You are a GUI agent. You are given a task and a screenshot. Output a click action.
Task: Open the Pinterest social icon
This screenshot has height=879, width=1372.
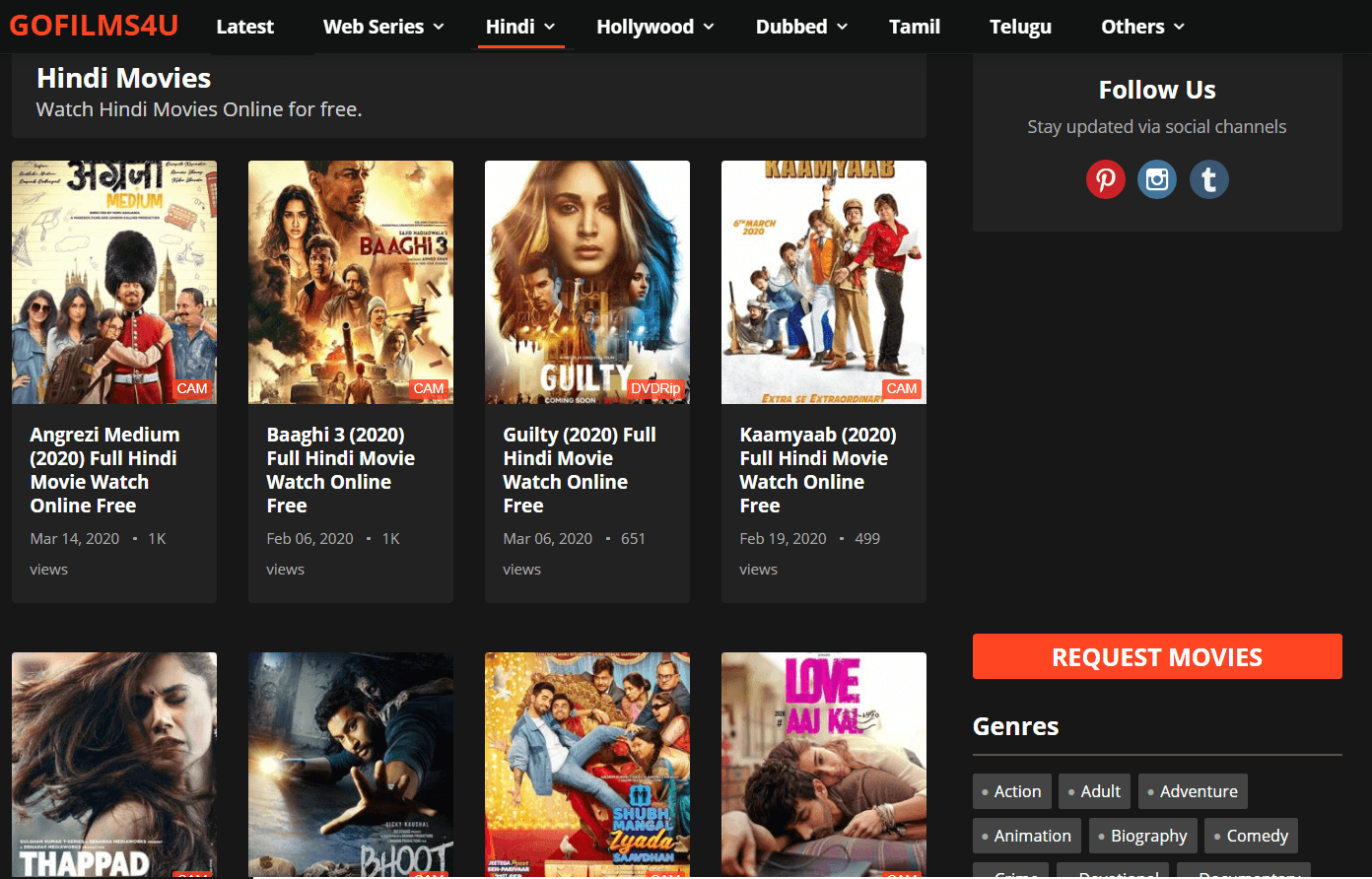1106,179
